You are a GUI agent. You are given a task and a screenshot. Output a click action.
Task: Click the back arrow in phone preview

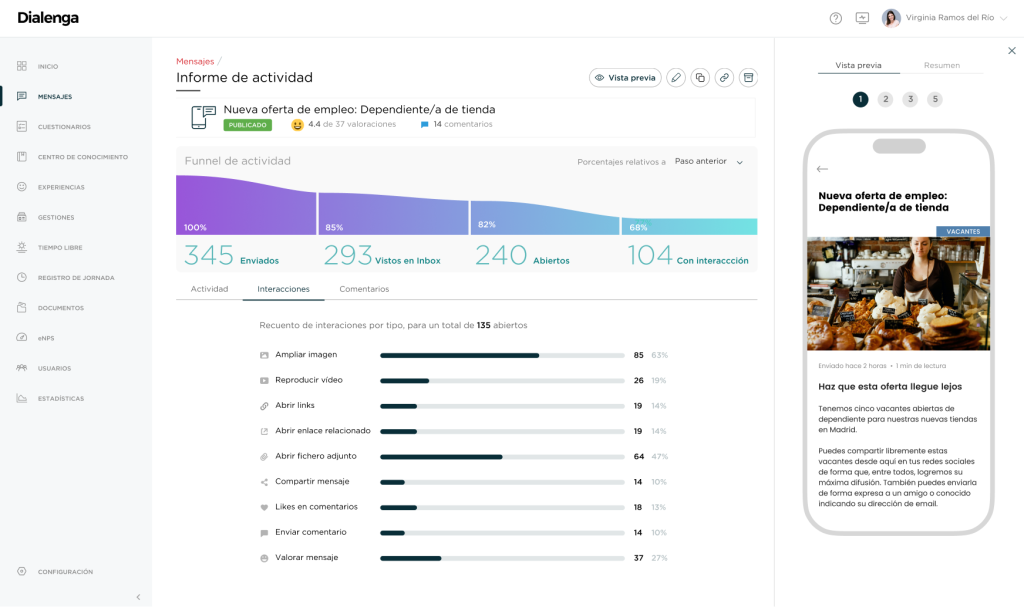click(822, 169)
